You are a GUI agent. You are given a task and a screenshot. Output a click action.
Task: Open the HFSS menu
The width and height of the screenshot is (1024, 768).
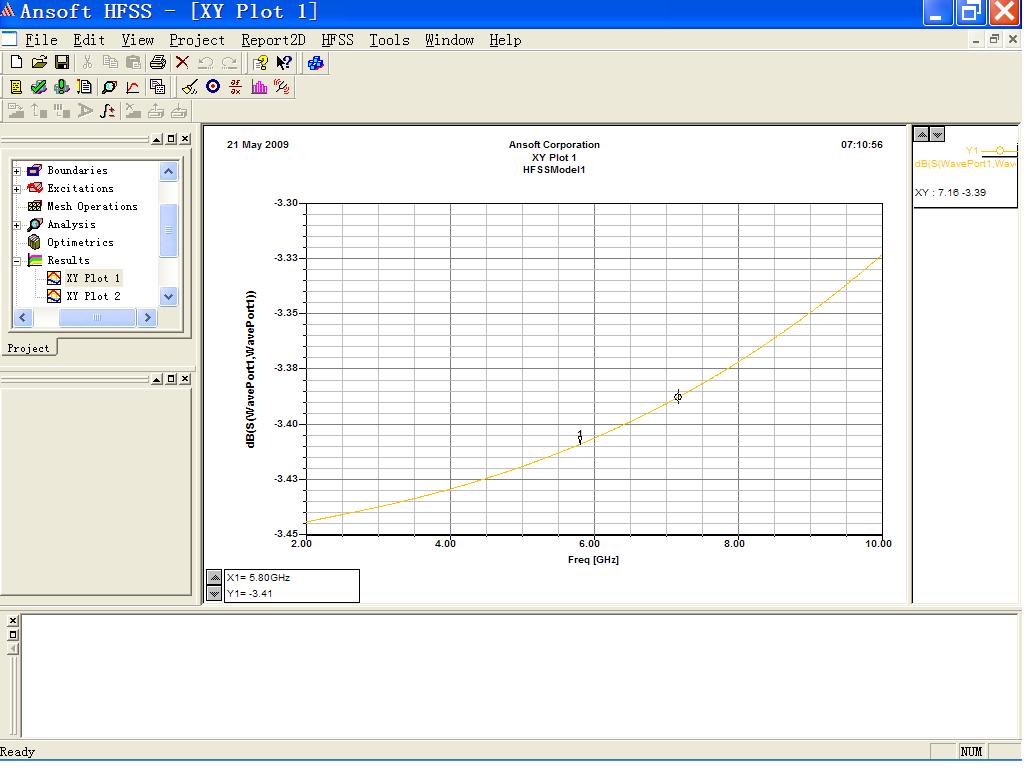click(x=337, y=40)
